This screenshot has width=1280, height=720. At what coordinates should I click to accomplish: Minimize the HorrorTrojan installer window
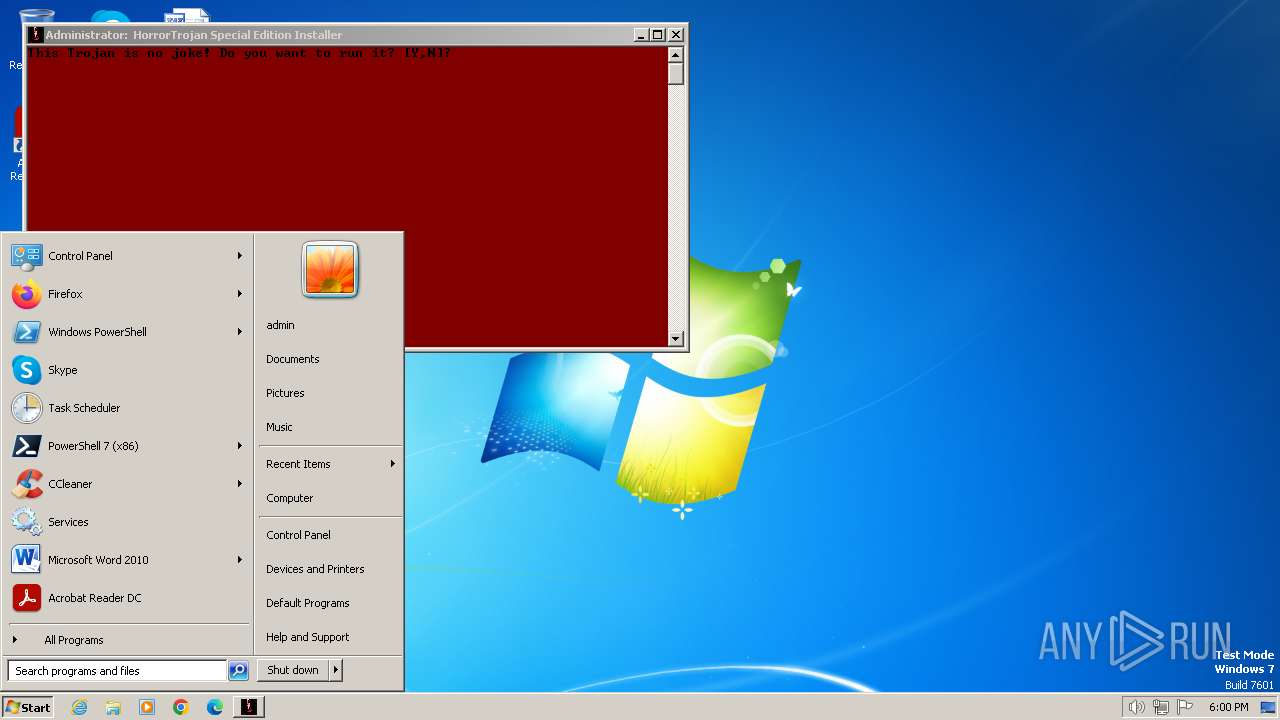point(641,35)
